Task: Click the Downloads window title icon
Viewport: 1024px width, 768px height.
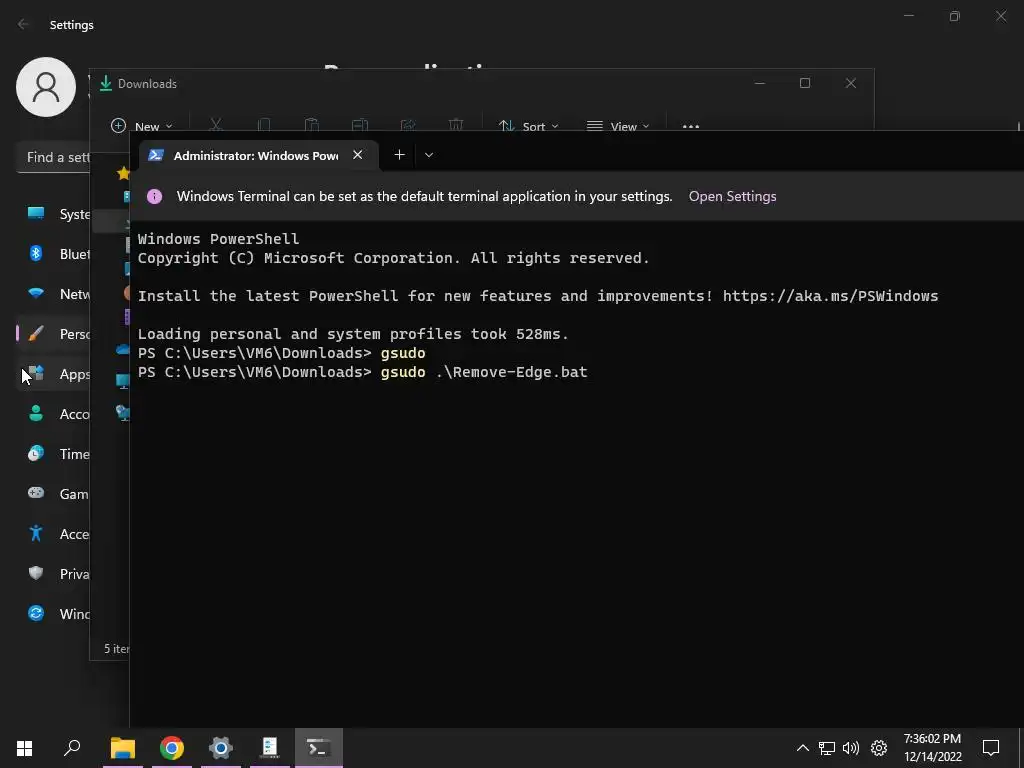Action: (x=105, y=83)
